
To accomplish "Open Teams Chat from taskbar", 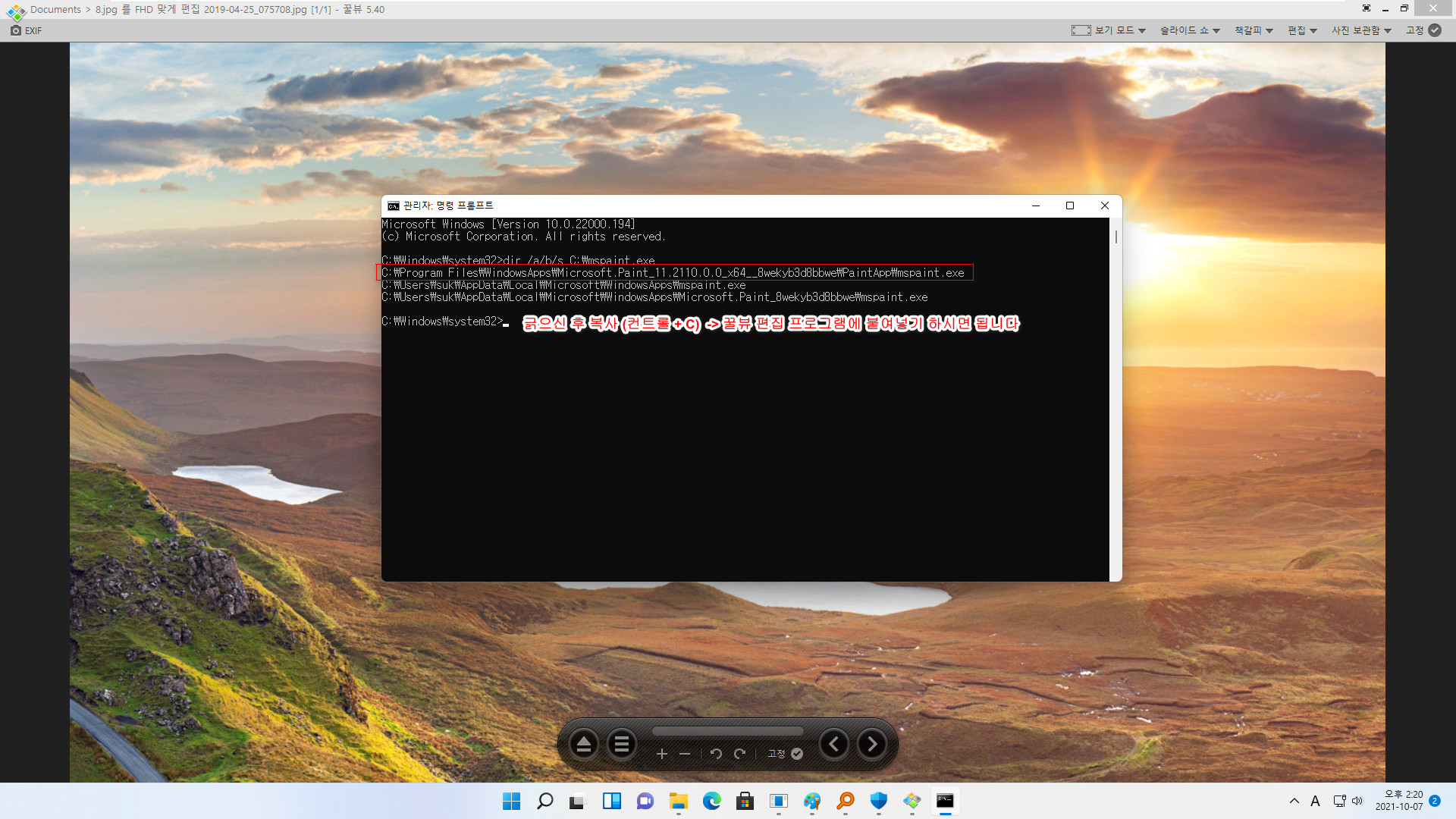I will pyautogui.click(x=645, y=801).
